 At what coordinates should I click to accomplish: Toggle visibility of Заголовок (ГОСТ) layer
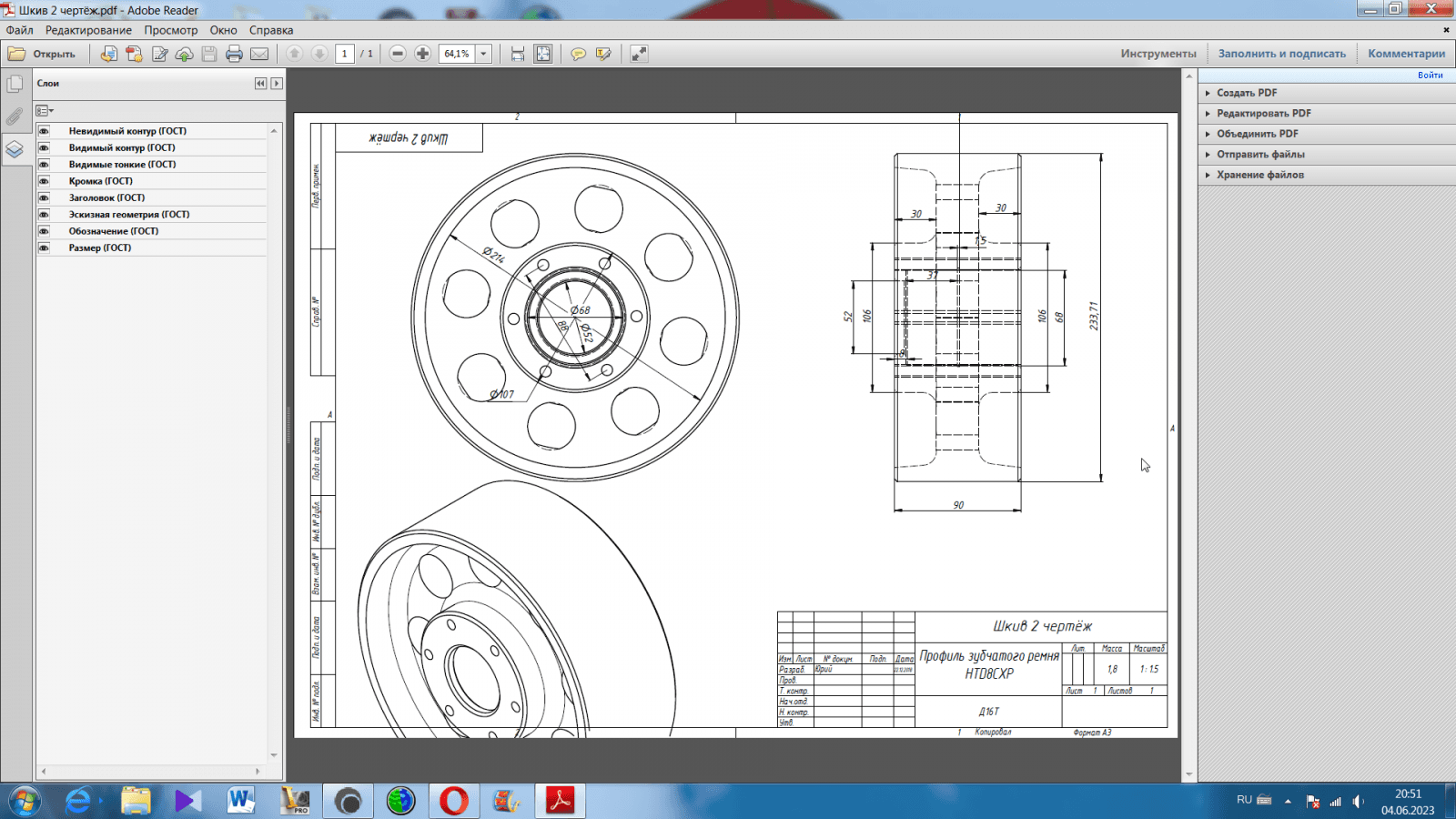click(44, 197)
